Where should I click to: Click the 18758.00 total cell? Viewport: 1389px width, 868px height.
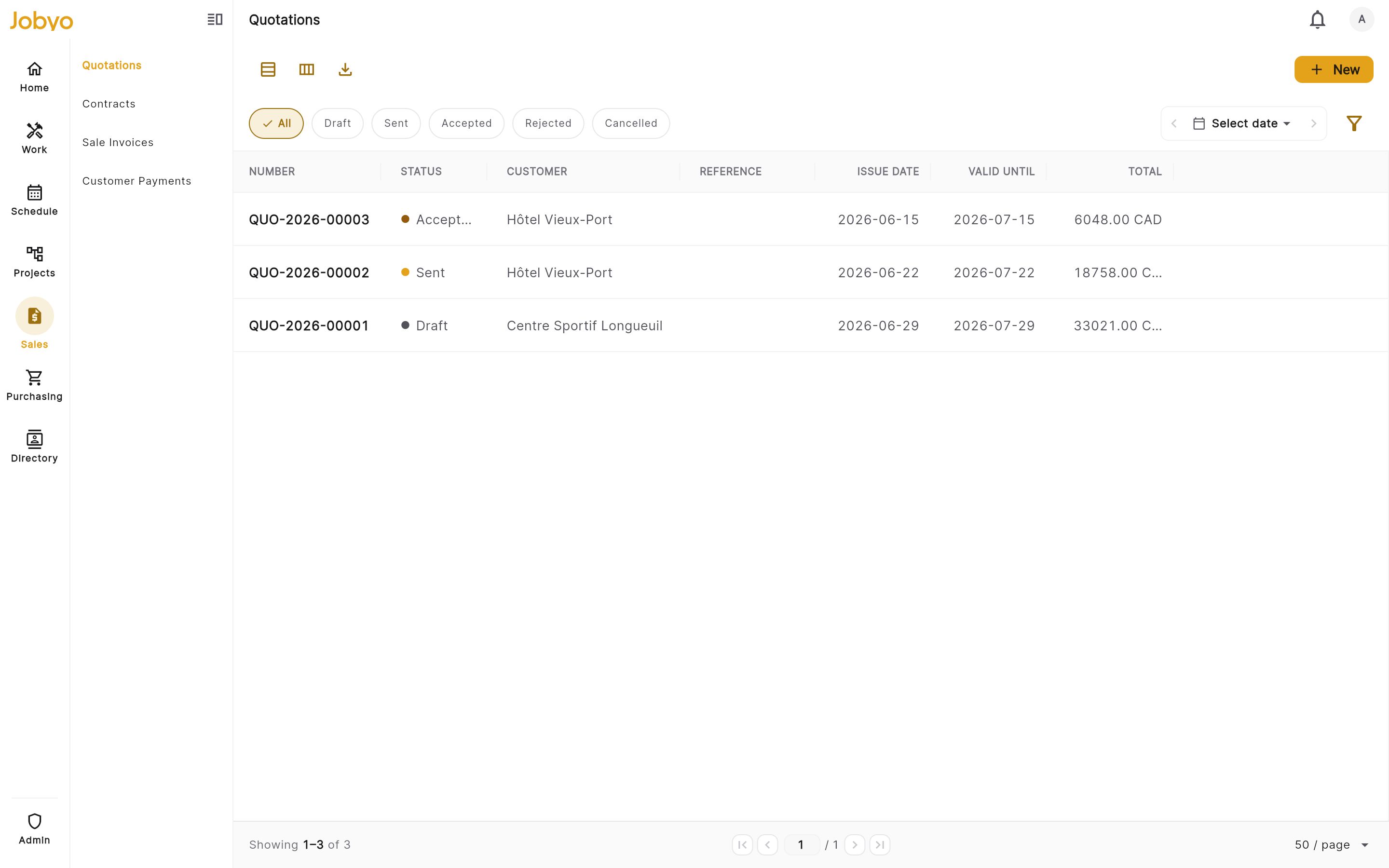tap(1117, 272)
